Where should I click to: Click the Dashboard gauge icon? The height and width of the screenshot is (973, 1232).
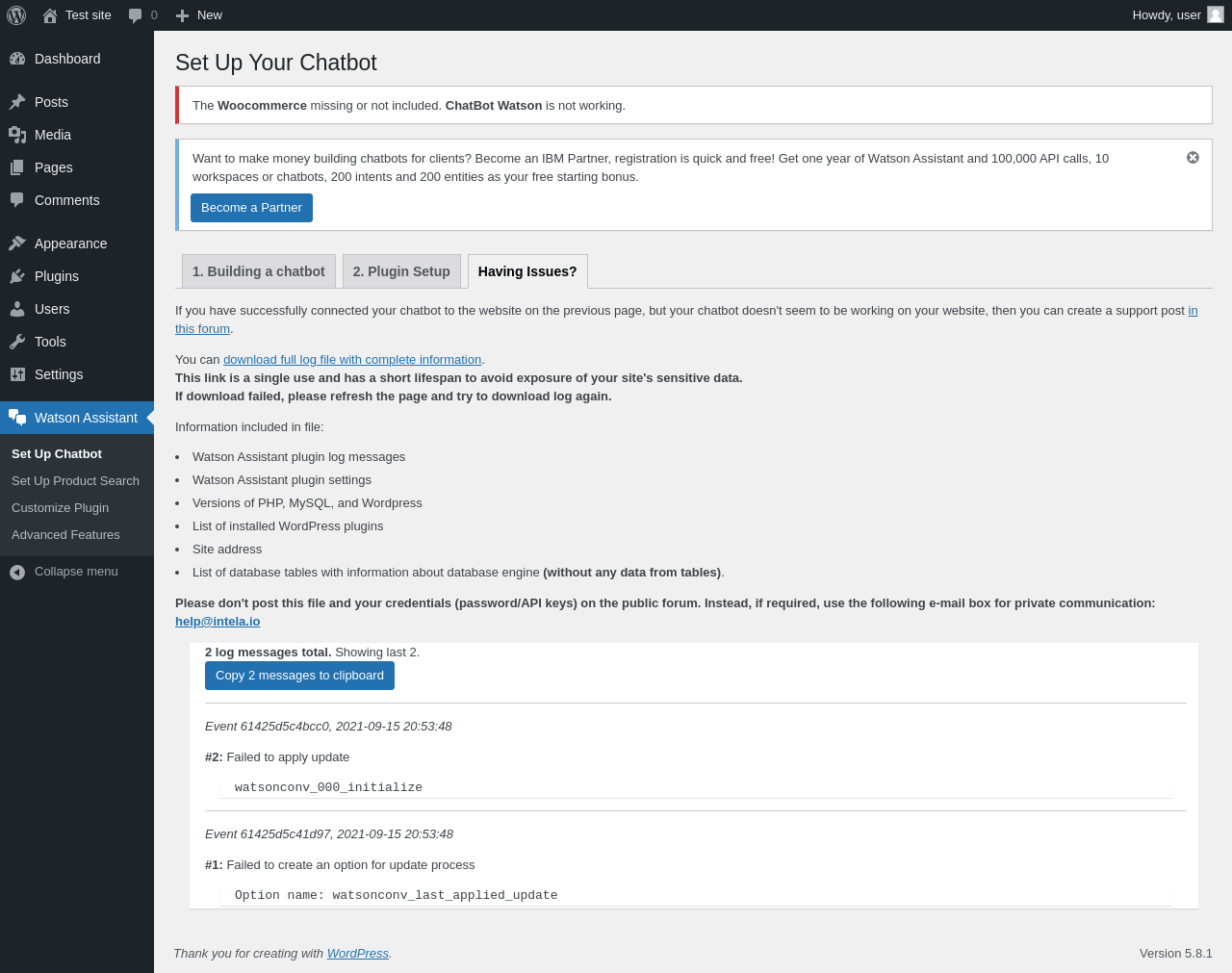point(17,59)
